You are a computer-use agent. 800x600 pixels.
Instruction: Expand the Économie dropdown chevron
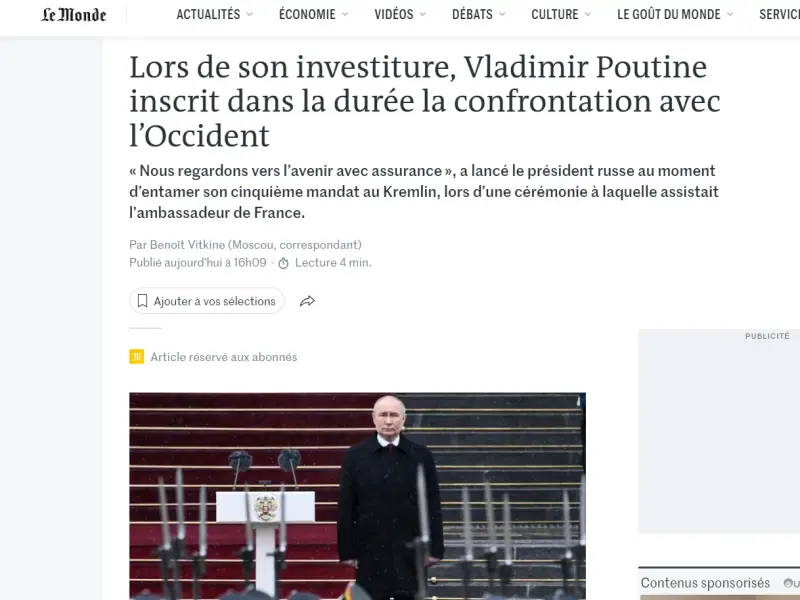pos(345,14)
